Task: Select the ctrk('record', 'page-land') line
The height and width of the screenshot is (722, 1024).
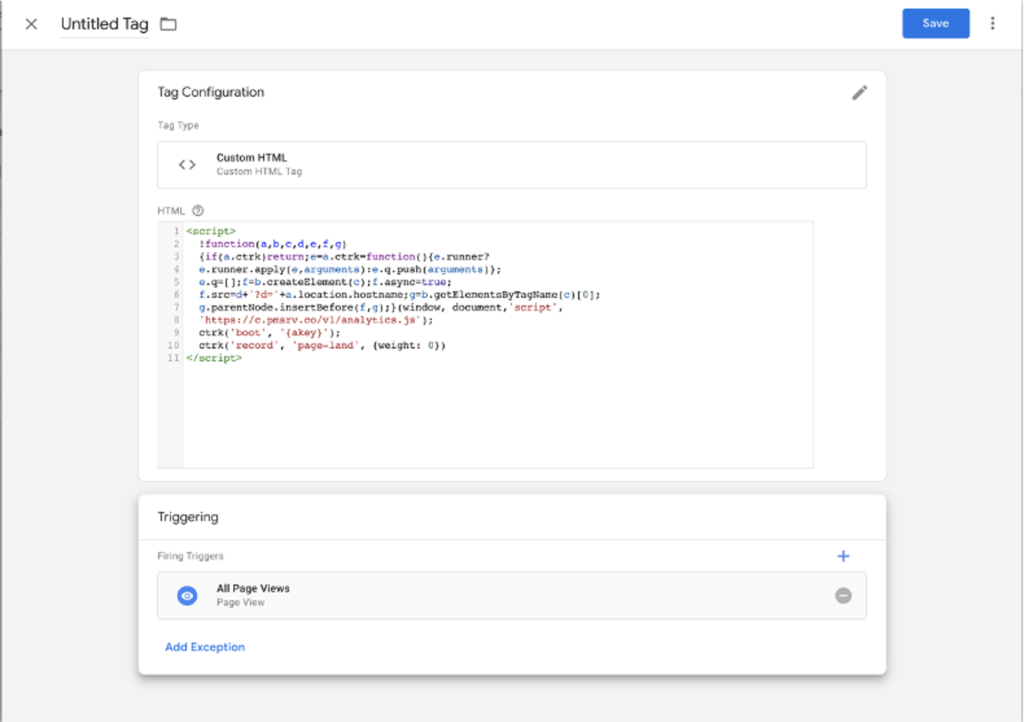Action: coord(323,345)
